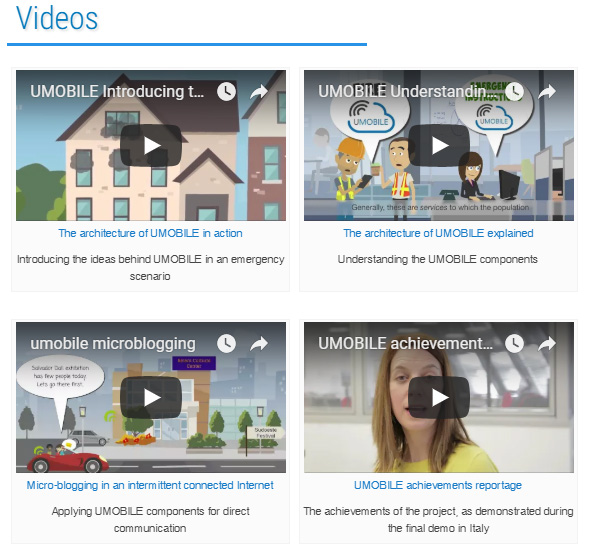Play the UMOBILE Understanding video
The width and height of the screenshot is (591, 557).
pyautogui.click(x=439, y=145)
